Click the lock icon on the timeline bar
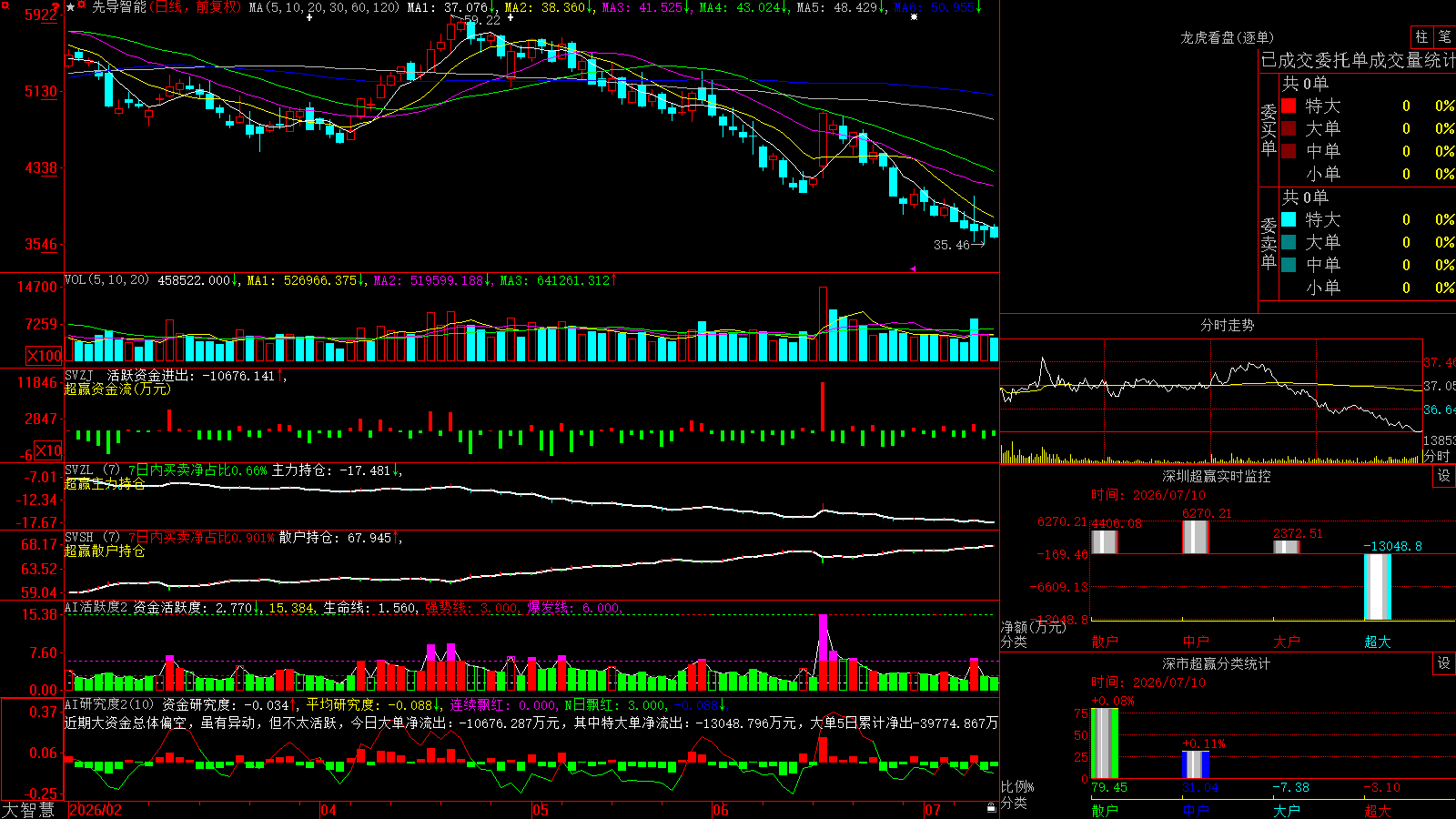Image resolution: width=1456 pixels, height=819 pixels. pos(992,808)
